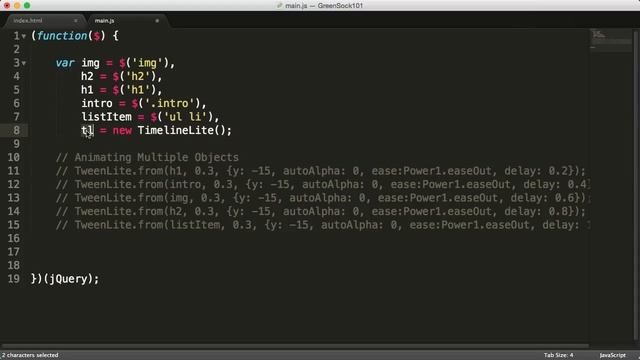
Task: Click the selected tl variable on line 8
Action: 87,130
